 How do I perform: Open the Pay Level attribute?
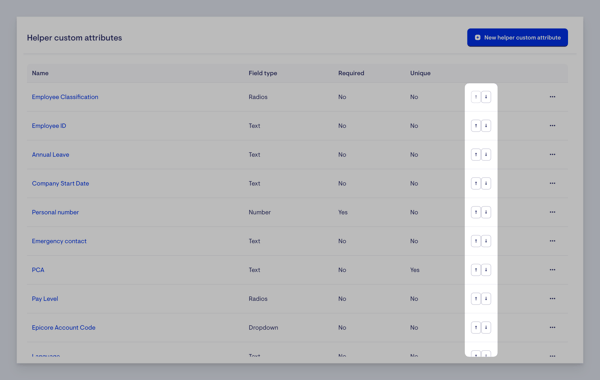[45, 298]
